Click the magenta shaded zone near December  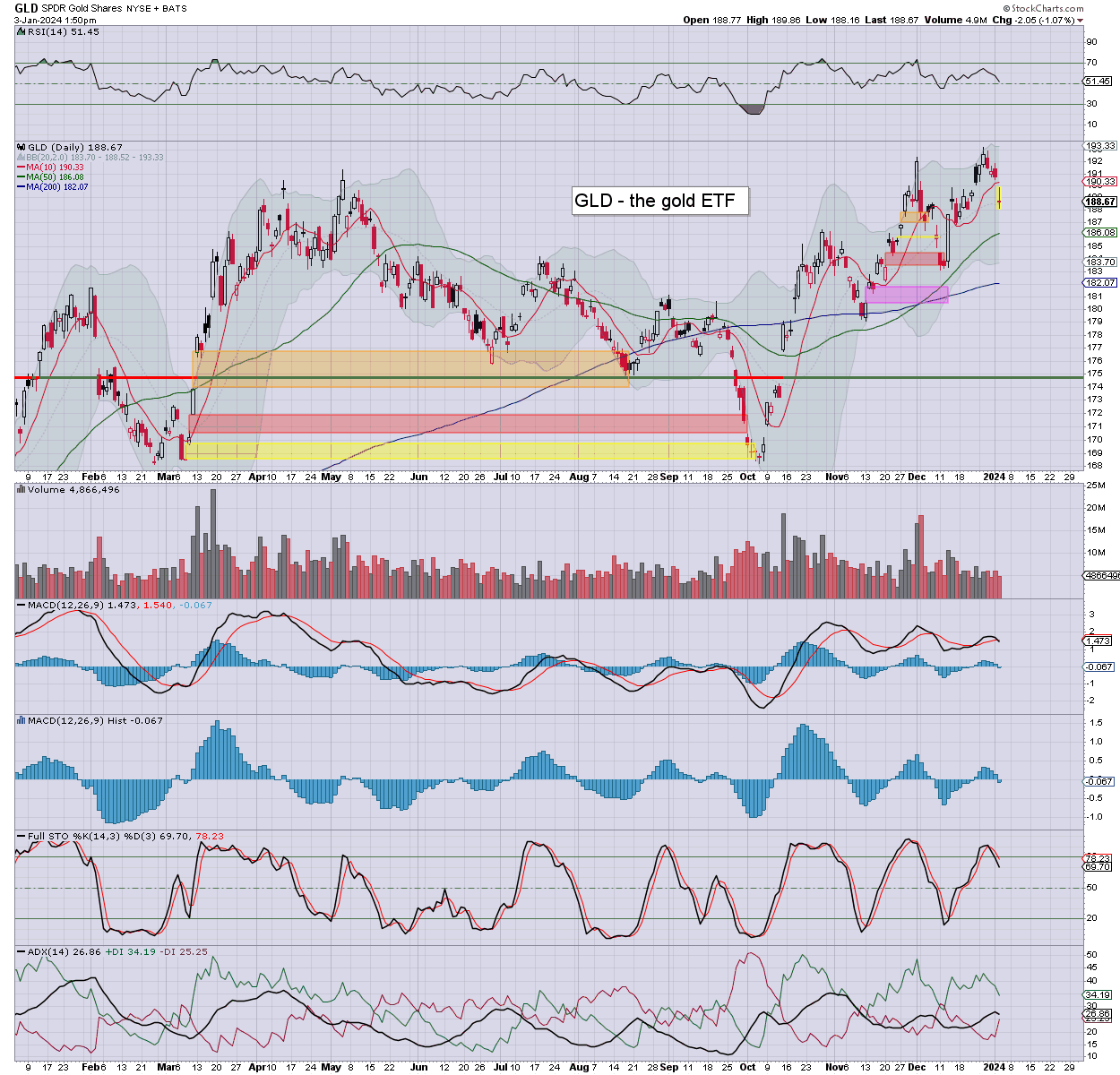tap(907, 295)
